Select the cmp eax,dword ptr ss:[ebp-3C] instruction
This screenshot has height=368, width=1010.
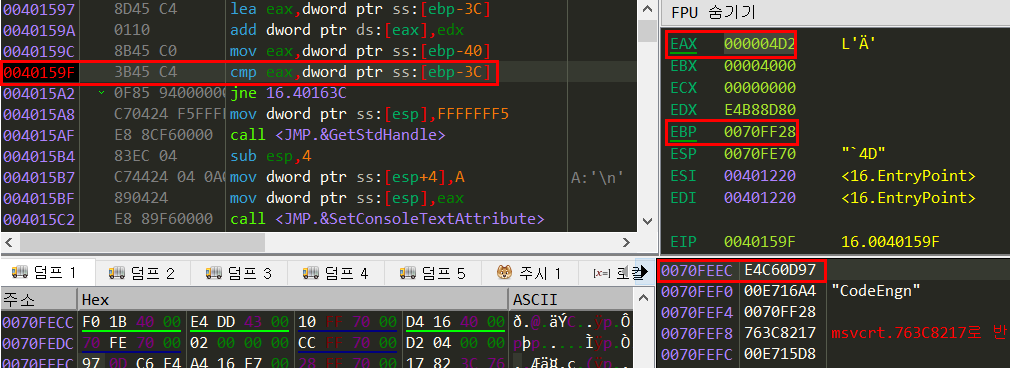coord(361,72)
